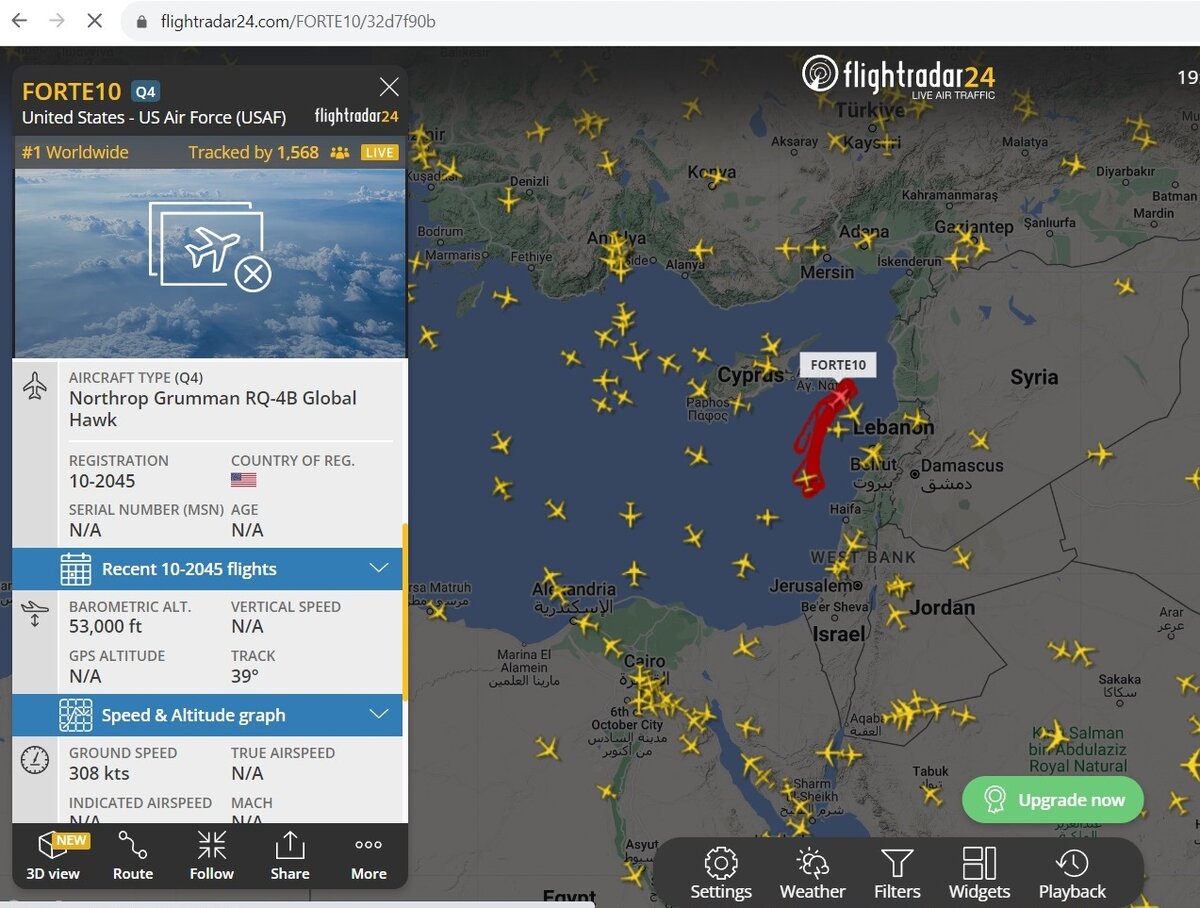1200x908 pixels.
Task: Click the address bar URL
Action: [298, 21]
